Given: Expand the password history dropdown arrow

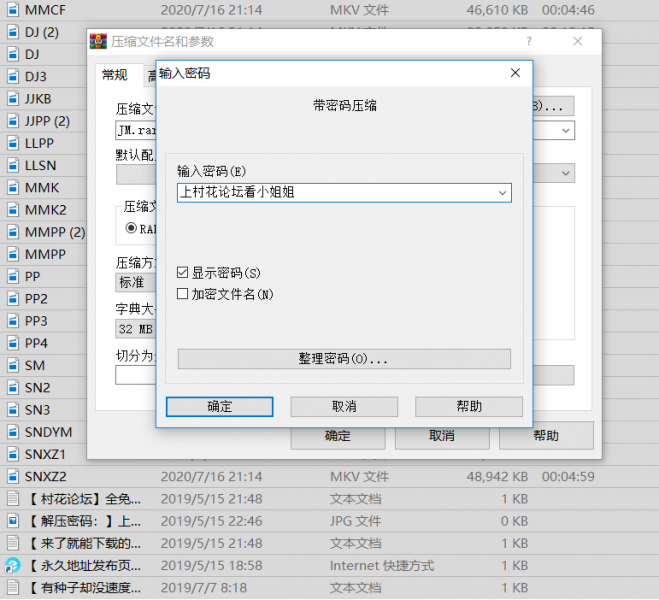Looking at the screenshot, I should 502,193.
